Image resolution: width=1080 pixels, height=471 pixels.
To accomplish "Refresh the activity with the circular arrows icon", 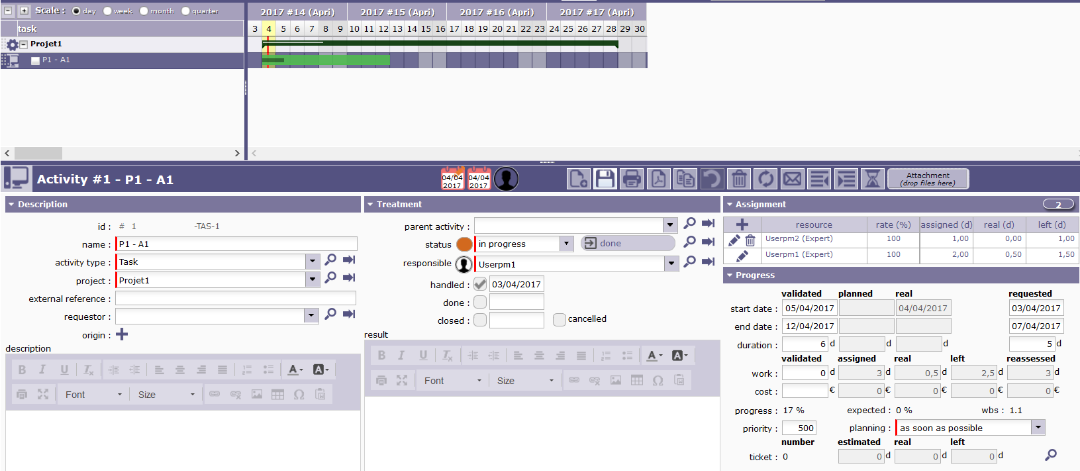I will 766,179.
